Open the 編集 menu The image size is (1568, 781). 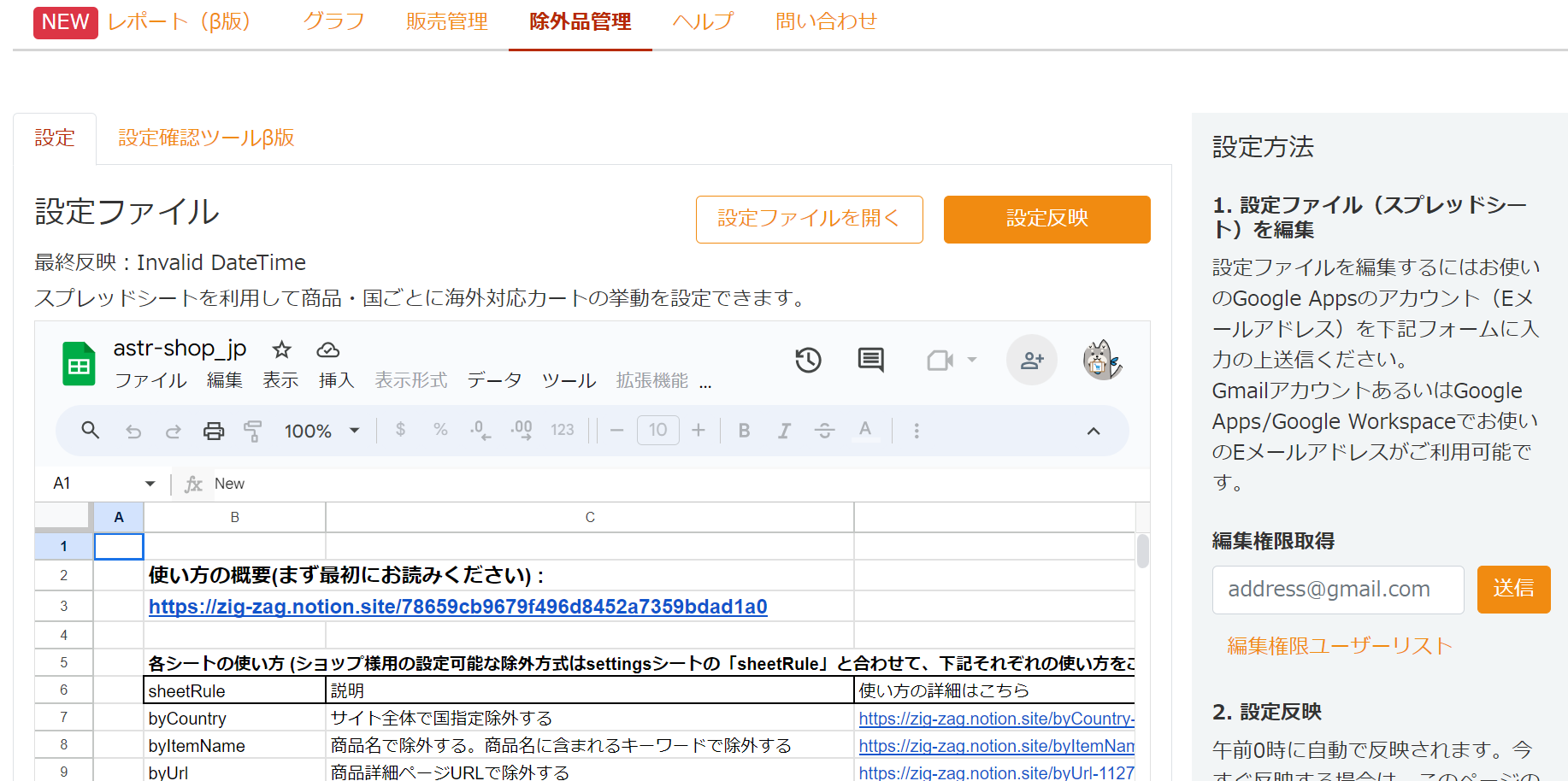(225, 380)
